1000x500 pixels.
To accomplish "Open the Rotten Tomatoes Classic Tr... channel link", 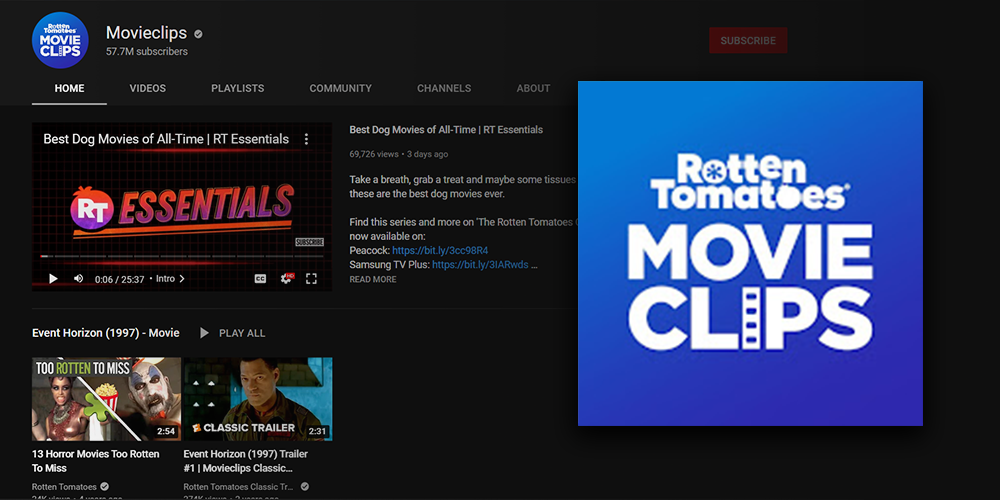I will 240,487.
